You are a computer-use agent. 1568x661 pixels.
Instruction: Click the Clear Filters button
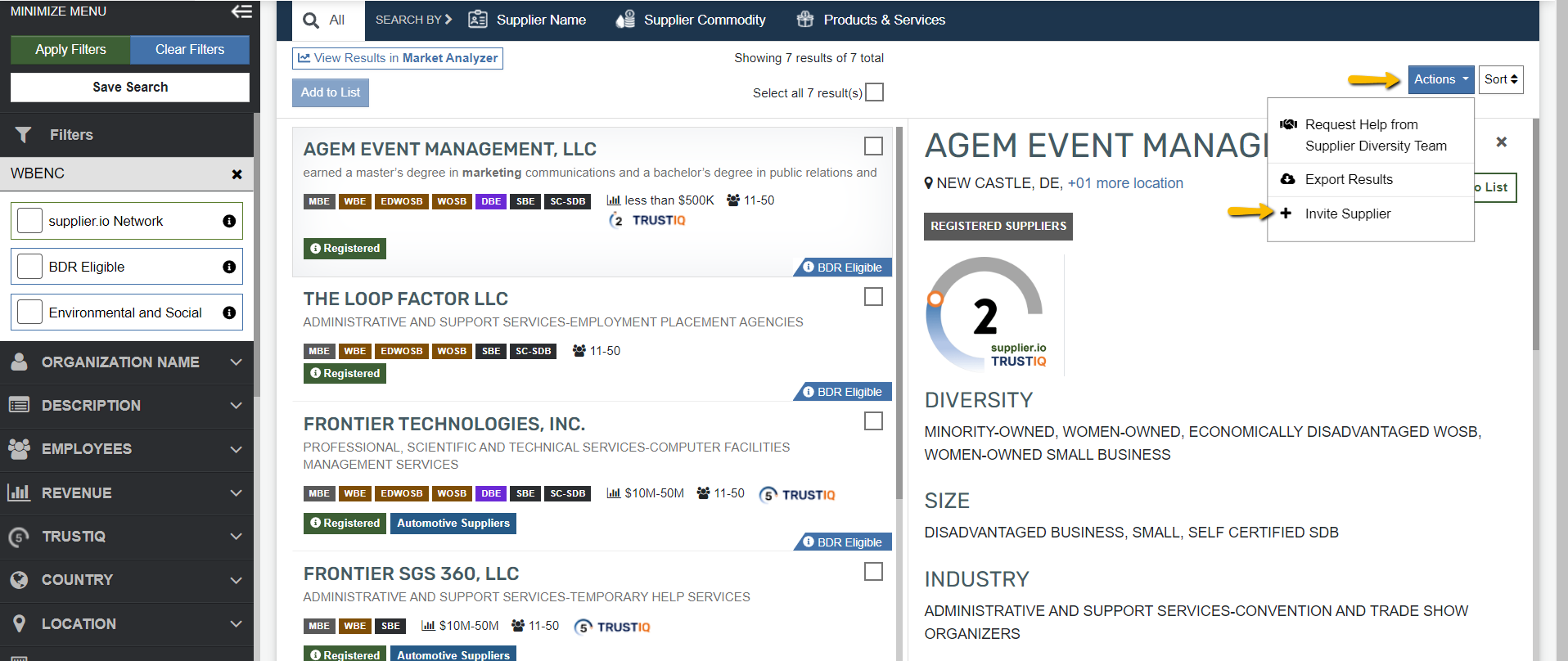click(x=190, y=50)
